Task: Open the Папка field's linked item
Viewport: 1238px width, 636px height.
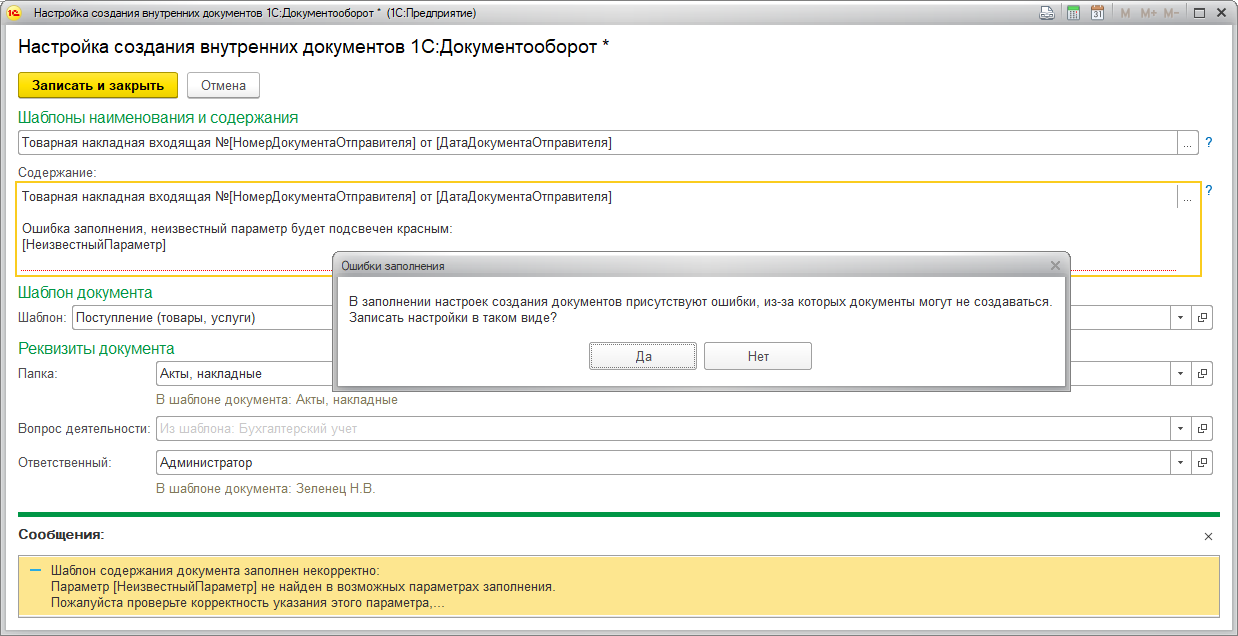Action: pyautogui.click(x=1203, y=373)
